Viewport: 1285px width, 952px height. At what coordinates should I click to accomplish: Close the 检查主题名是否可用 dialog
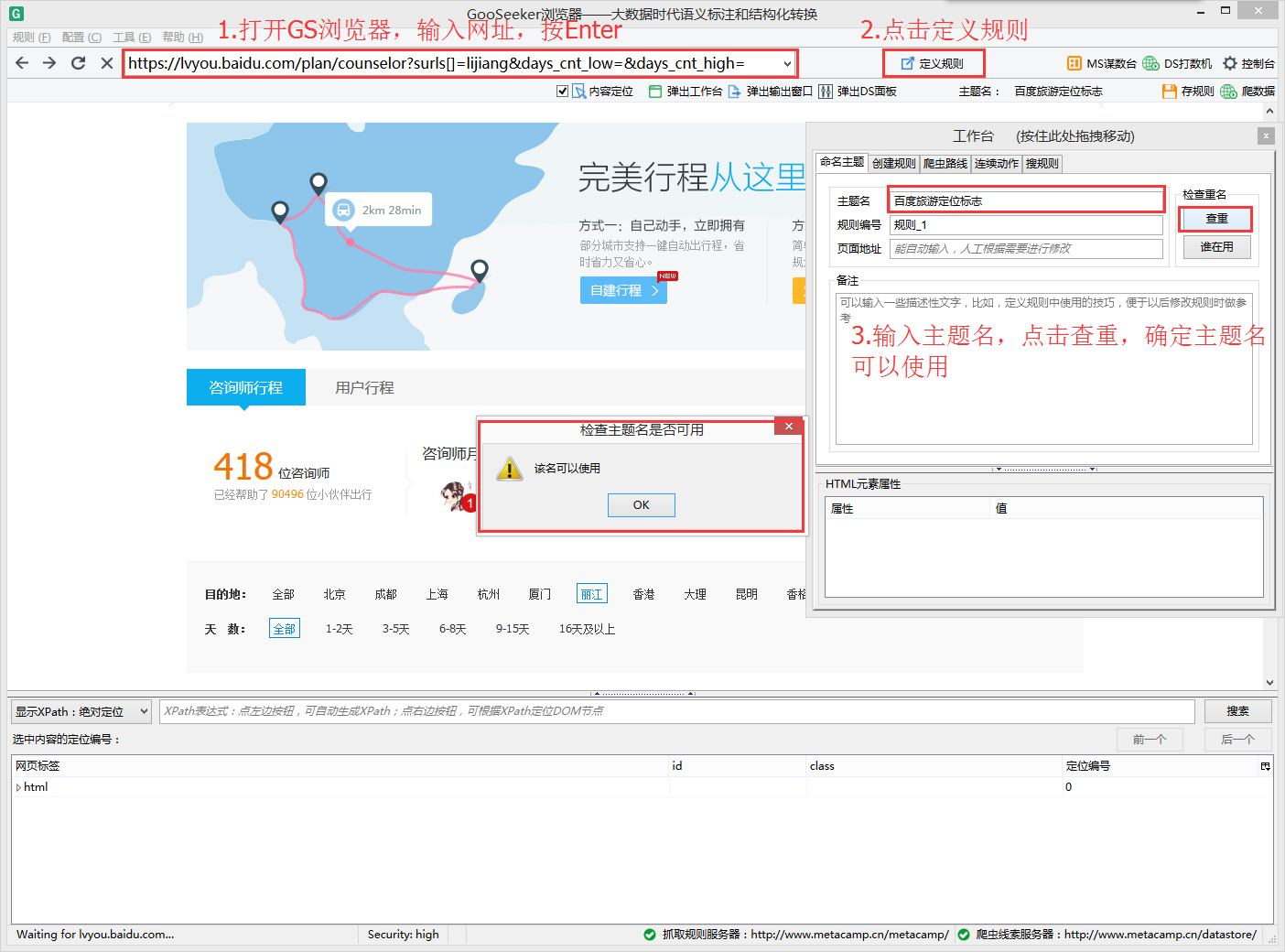pyautogui.click(x=788, y=427)
